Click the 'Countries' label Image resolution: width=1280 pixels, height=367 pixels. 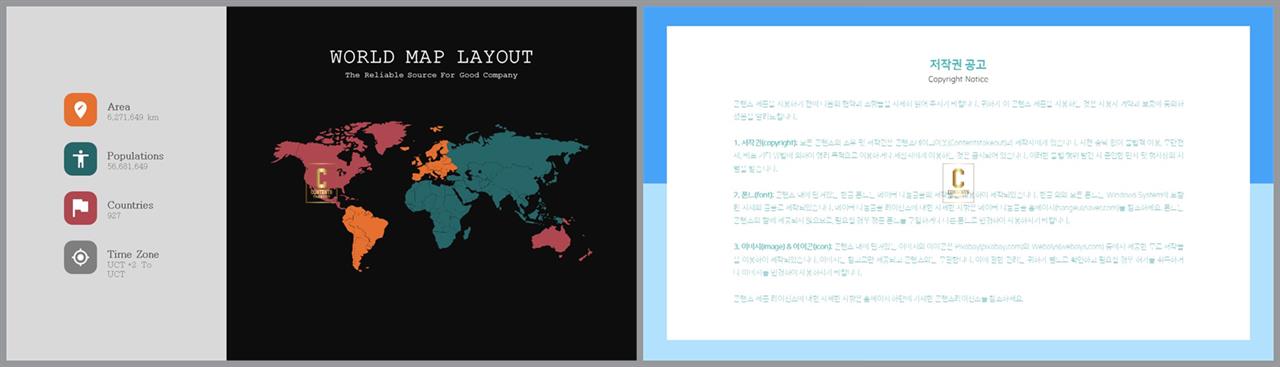click(130, 205)
